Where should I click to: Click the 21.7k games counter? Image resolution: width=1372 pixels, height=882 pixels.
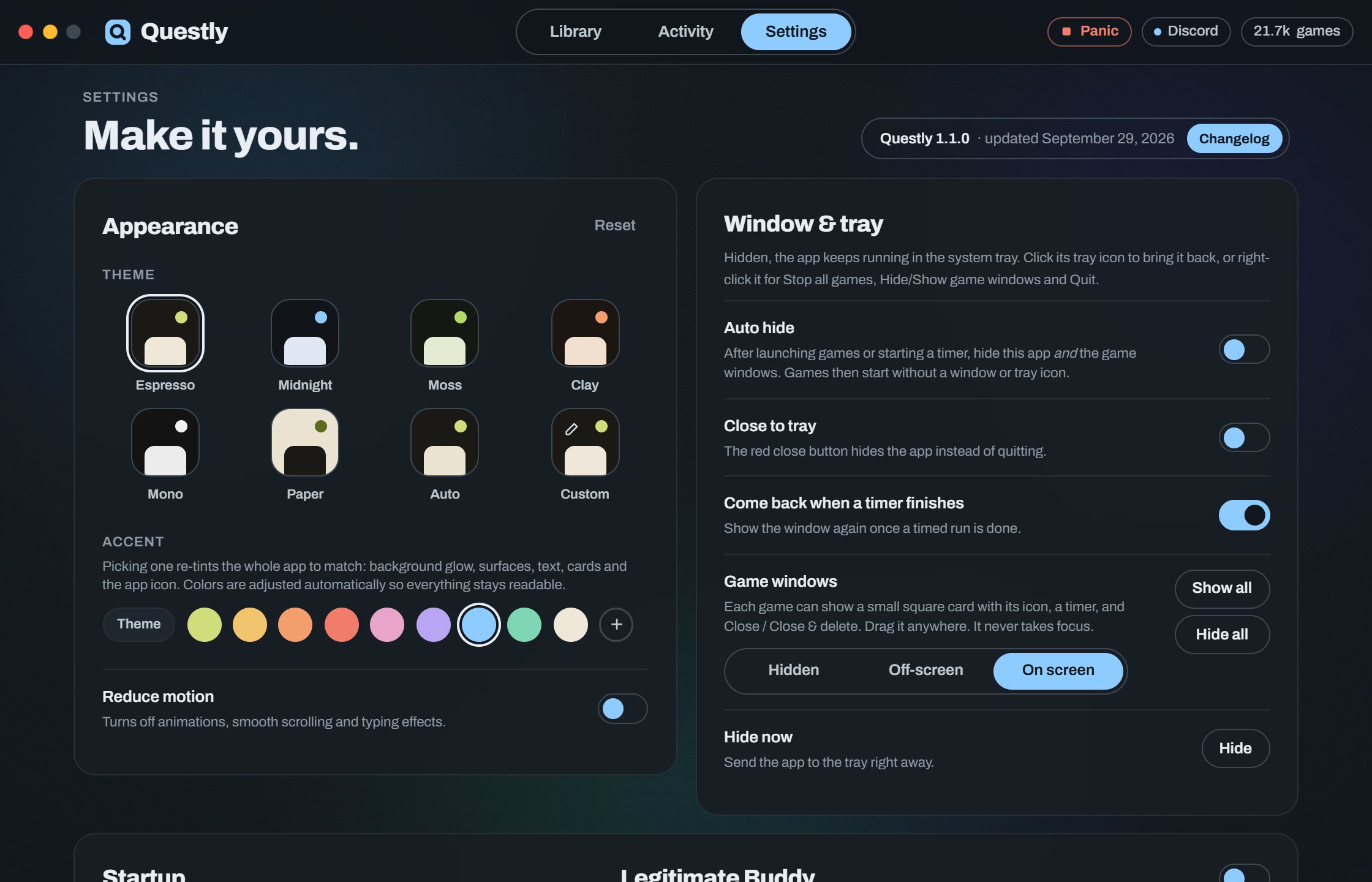tap(1297, 31)
